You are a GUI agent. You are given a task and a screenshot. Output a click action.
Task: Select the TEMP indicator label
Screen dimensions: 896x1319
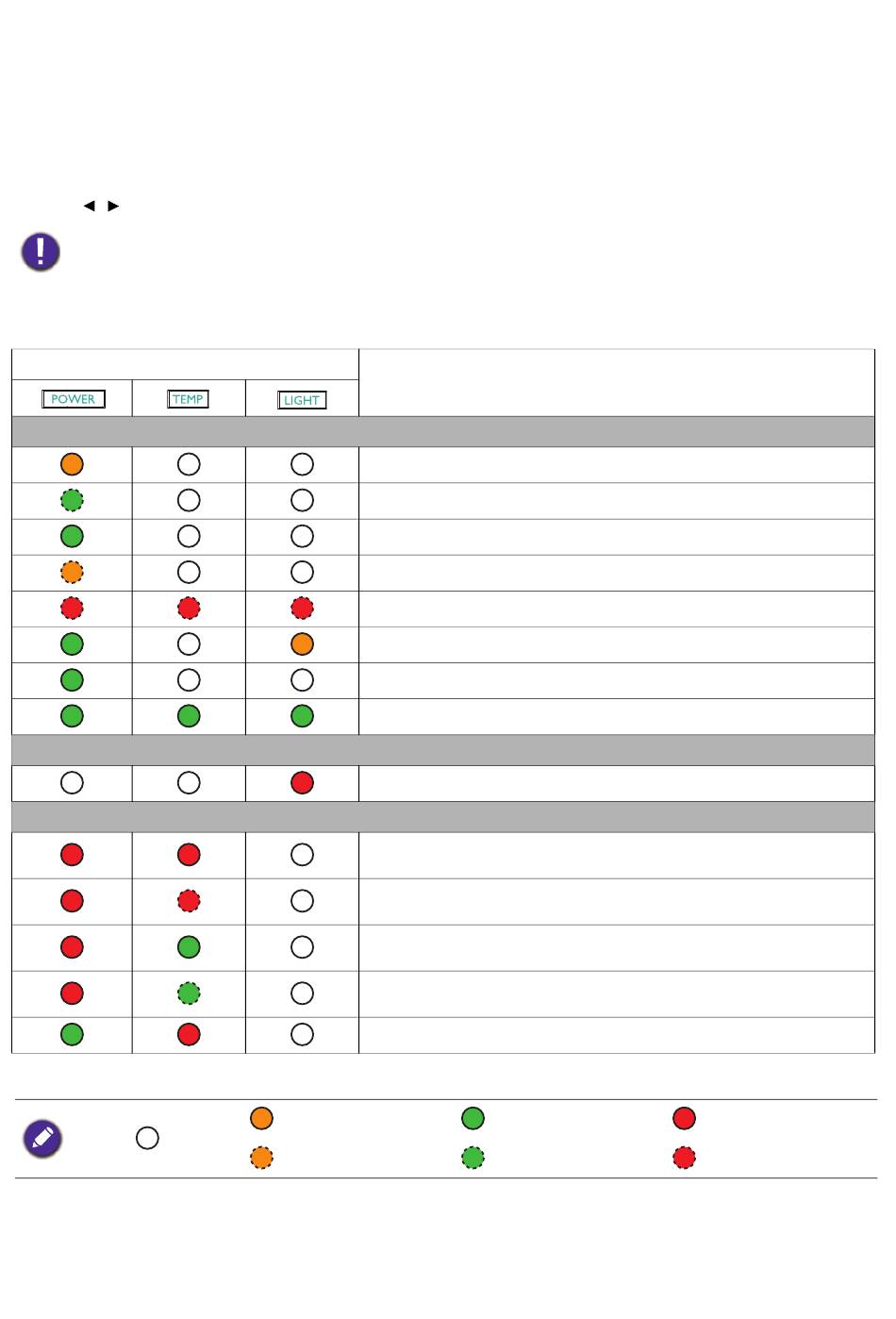189,399
